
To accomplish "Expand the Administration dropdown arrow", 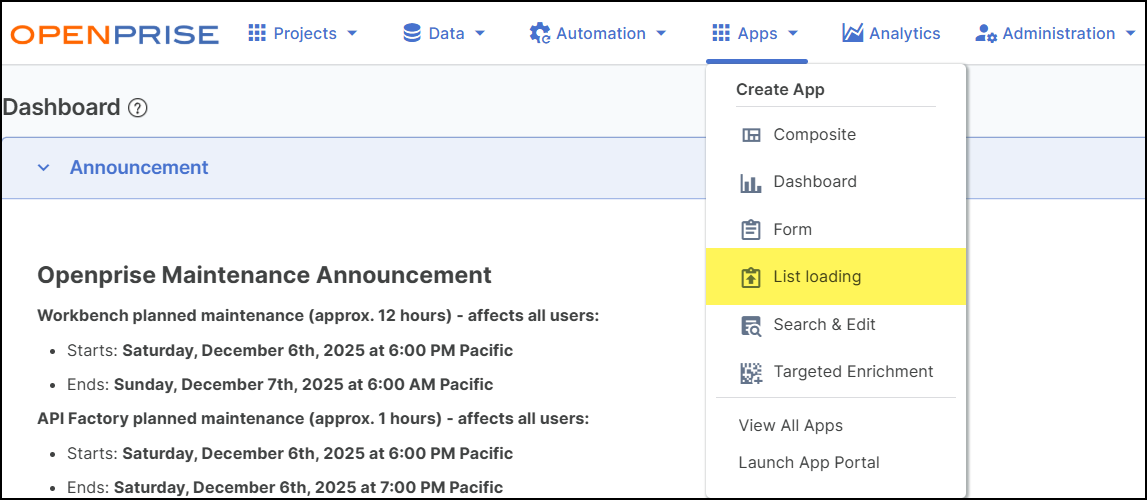I will coord(1131,34).
